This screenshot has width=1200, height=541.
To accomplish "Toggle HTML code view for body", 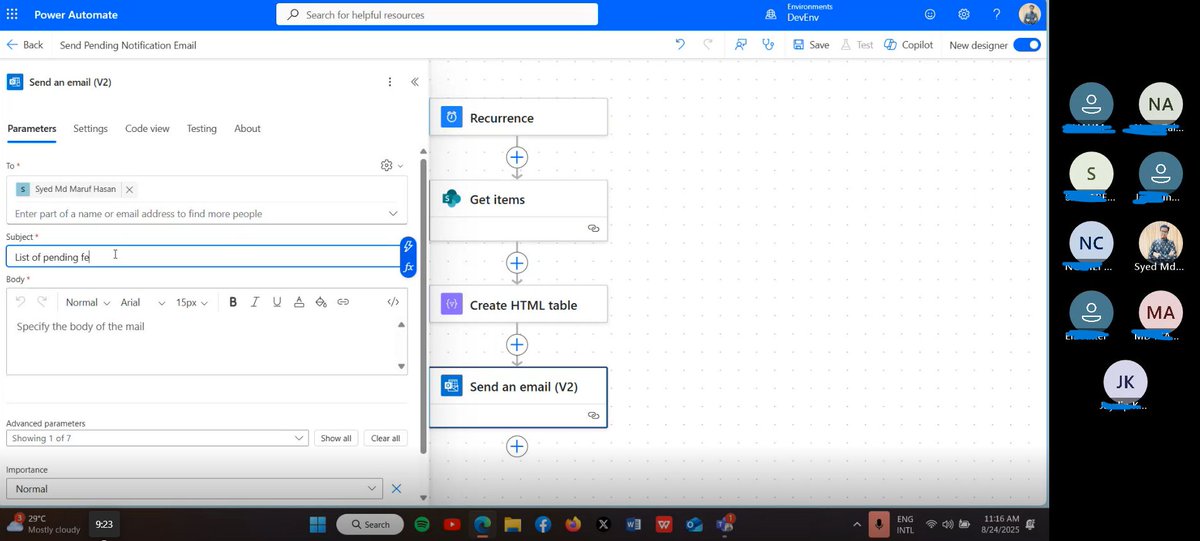I will (x=393, y=302).
